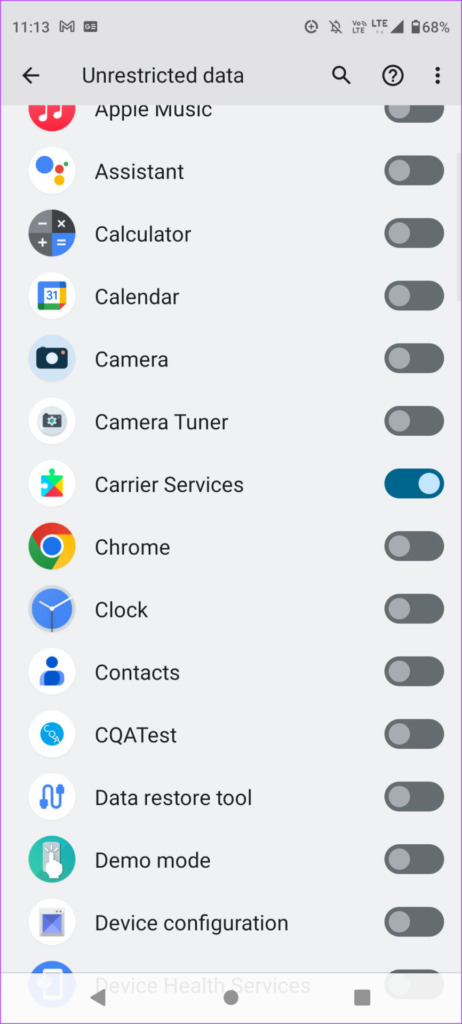
Task: Open the help question mark icon
Action: (392, 76)
